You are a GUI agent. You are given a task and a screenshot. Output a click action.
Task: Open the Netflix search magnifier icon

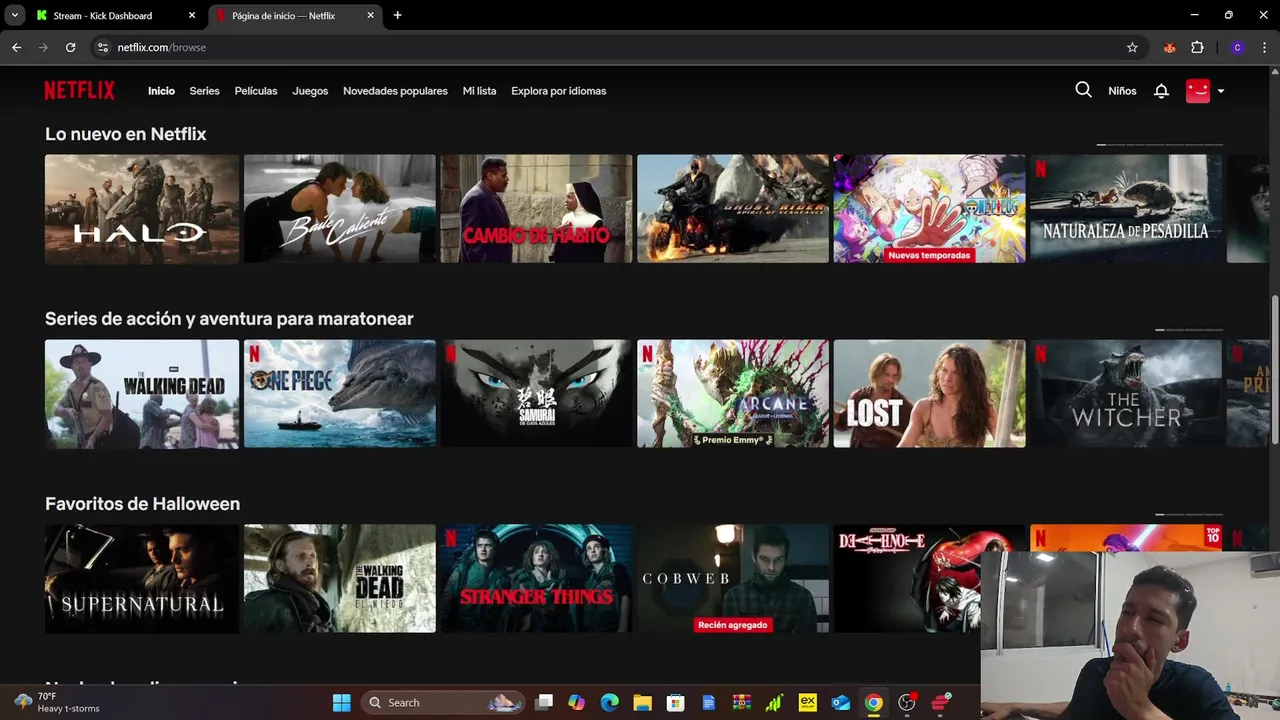[1083, 90]
